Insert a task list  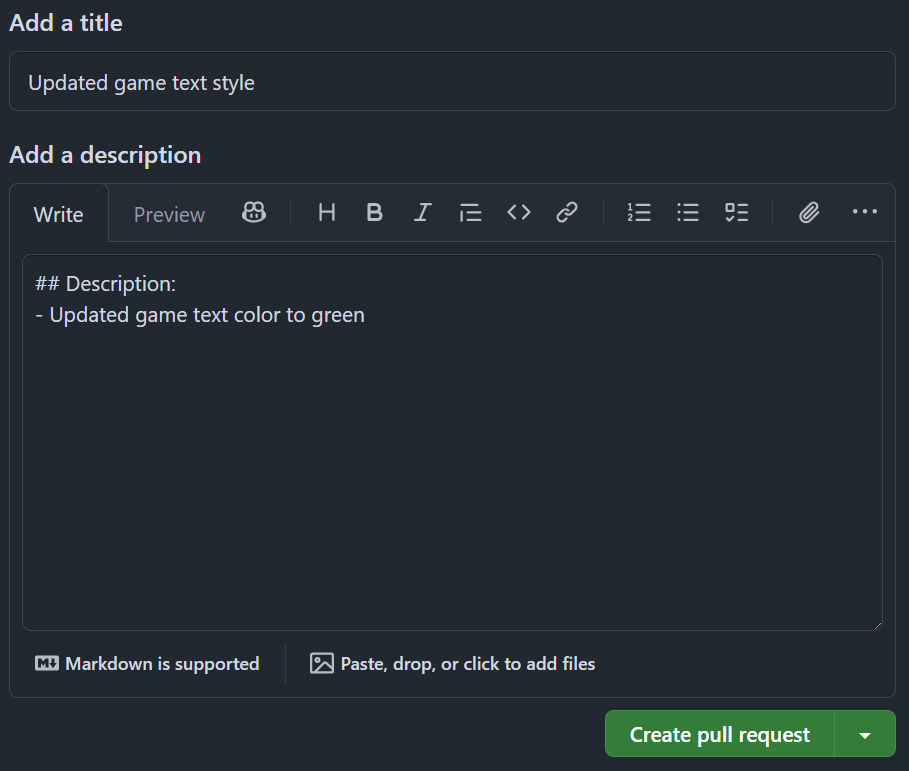pos(736,213)
